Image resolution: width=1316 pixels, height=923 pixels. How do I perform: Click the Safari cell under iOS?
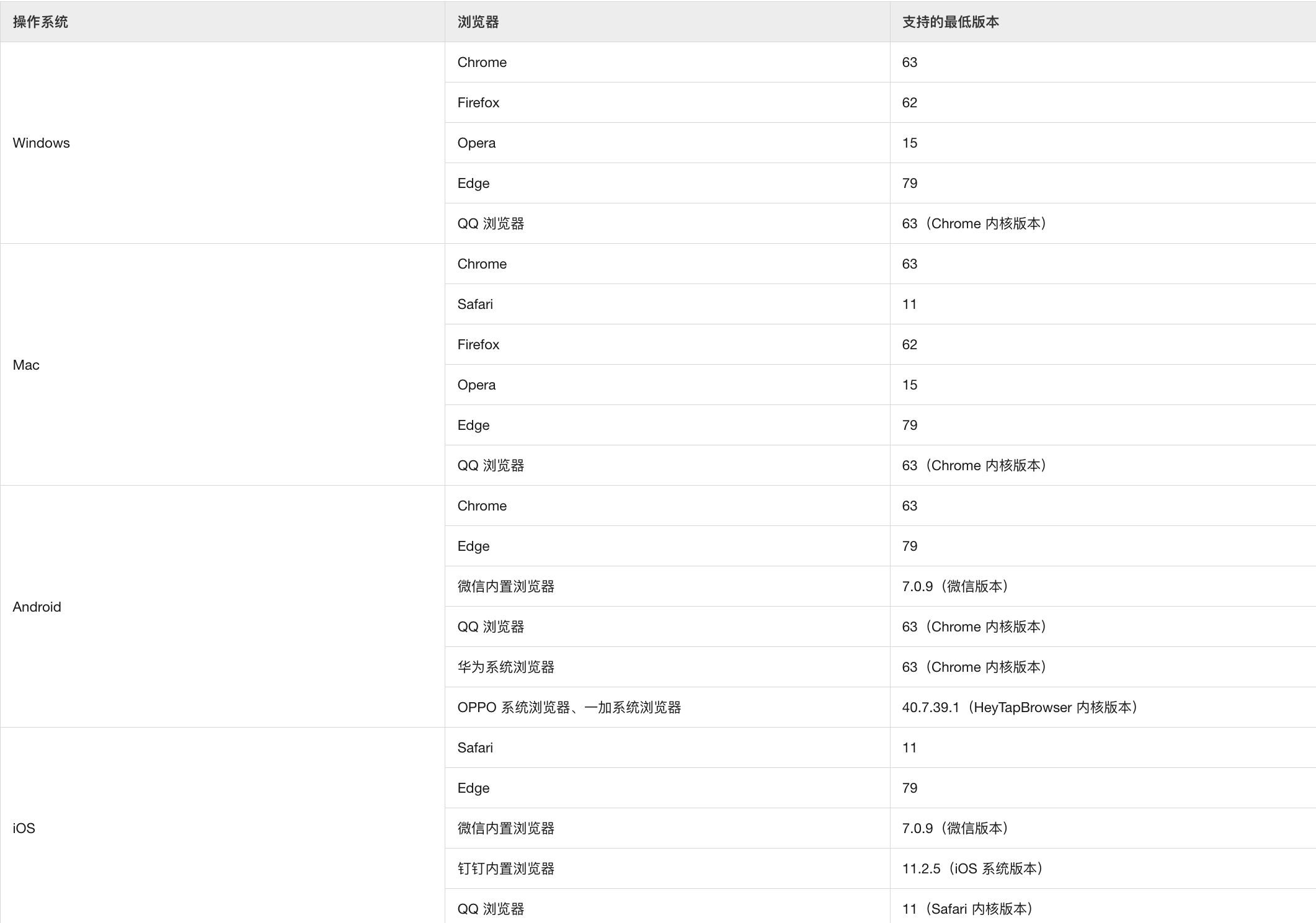[x=476, y=747]
